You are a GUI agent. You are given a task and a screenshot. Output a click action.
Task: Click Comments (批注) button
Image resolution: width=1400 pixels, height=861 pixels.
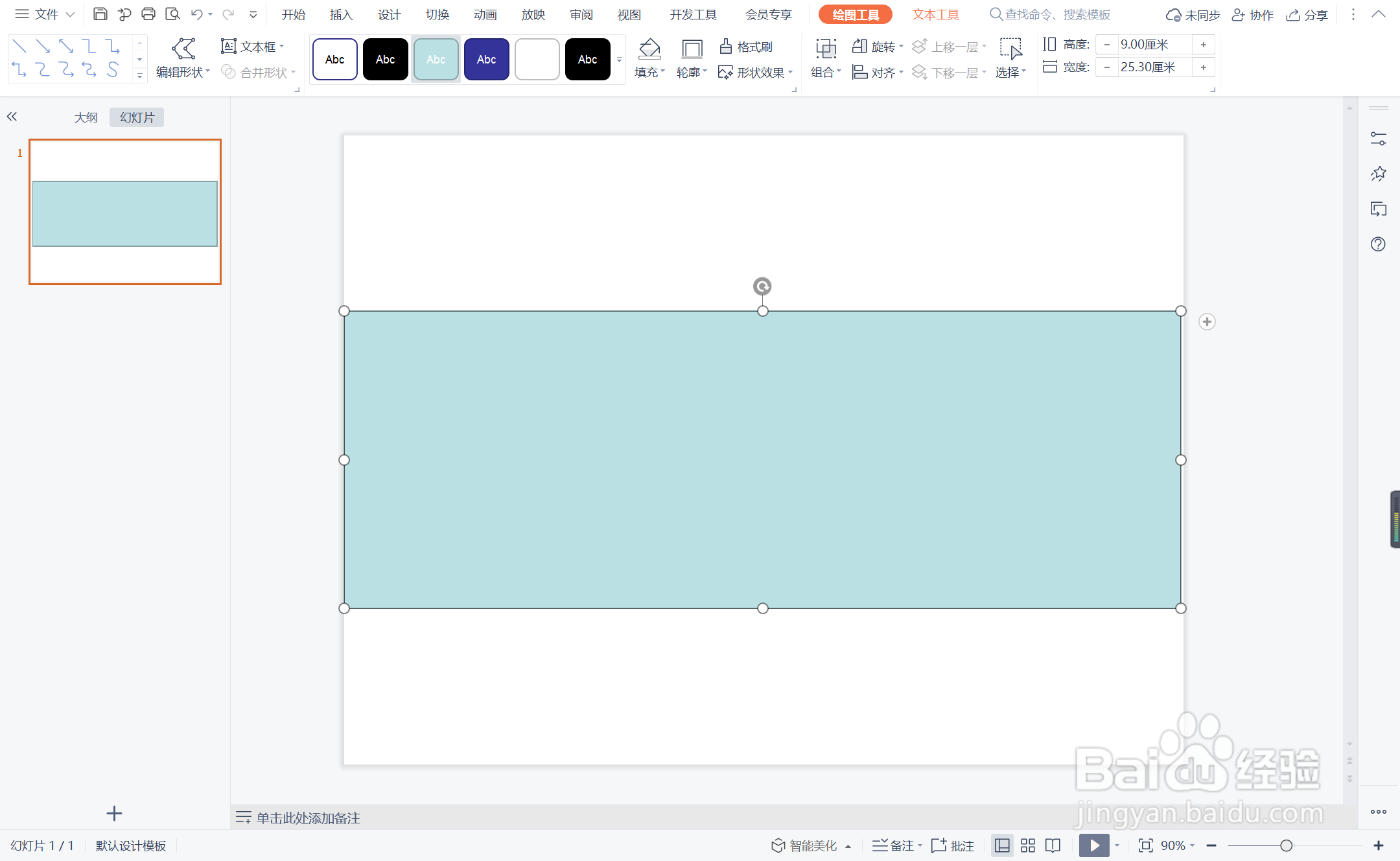click(953, 845)
